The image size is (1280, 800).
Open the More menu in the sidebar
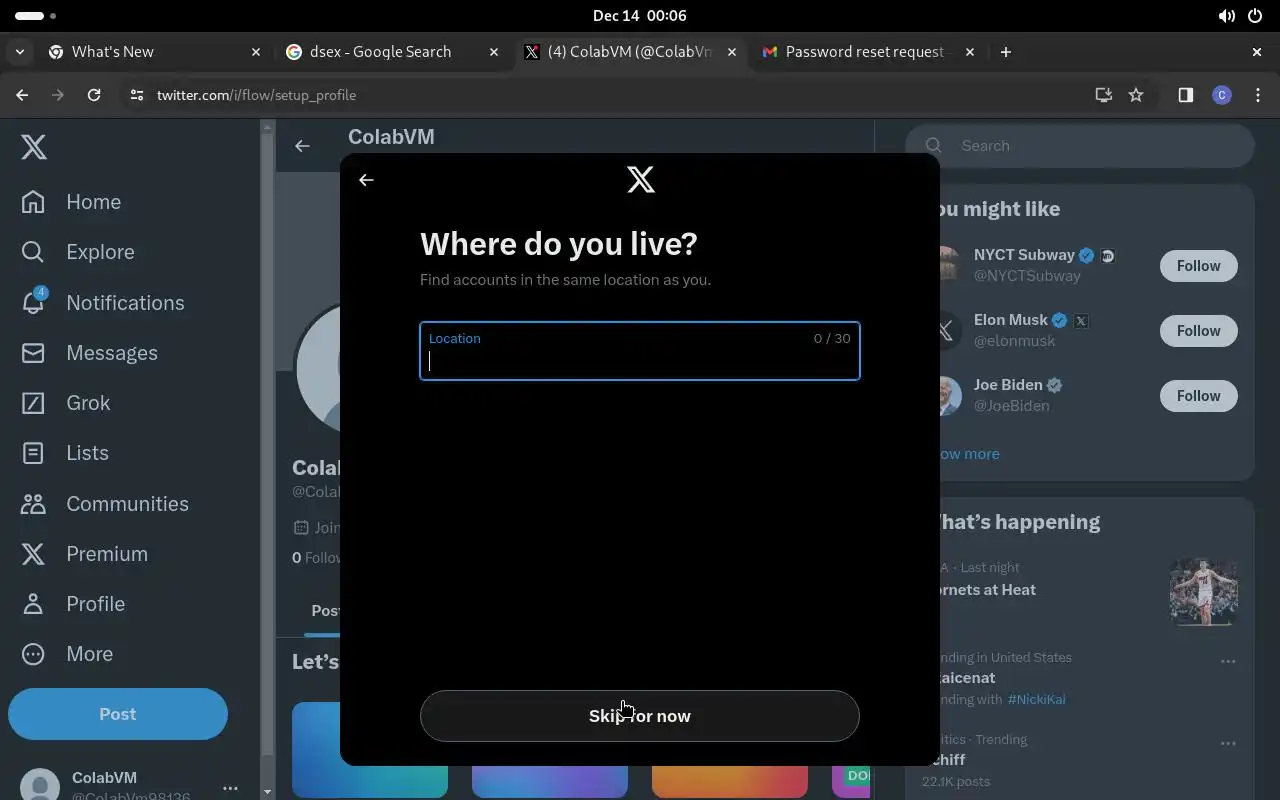66,654
